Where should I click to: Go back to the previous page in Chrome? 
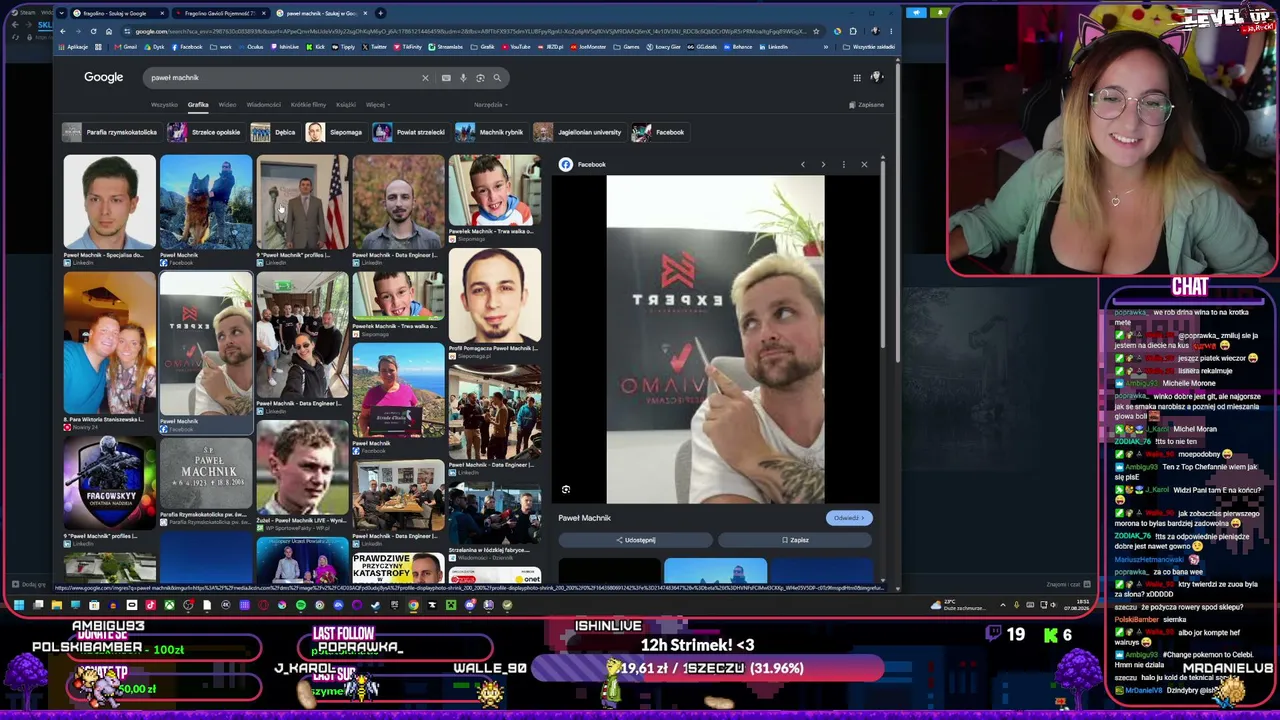point(63,31)
